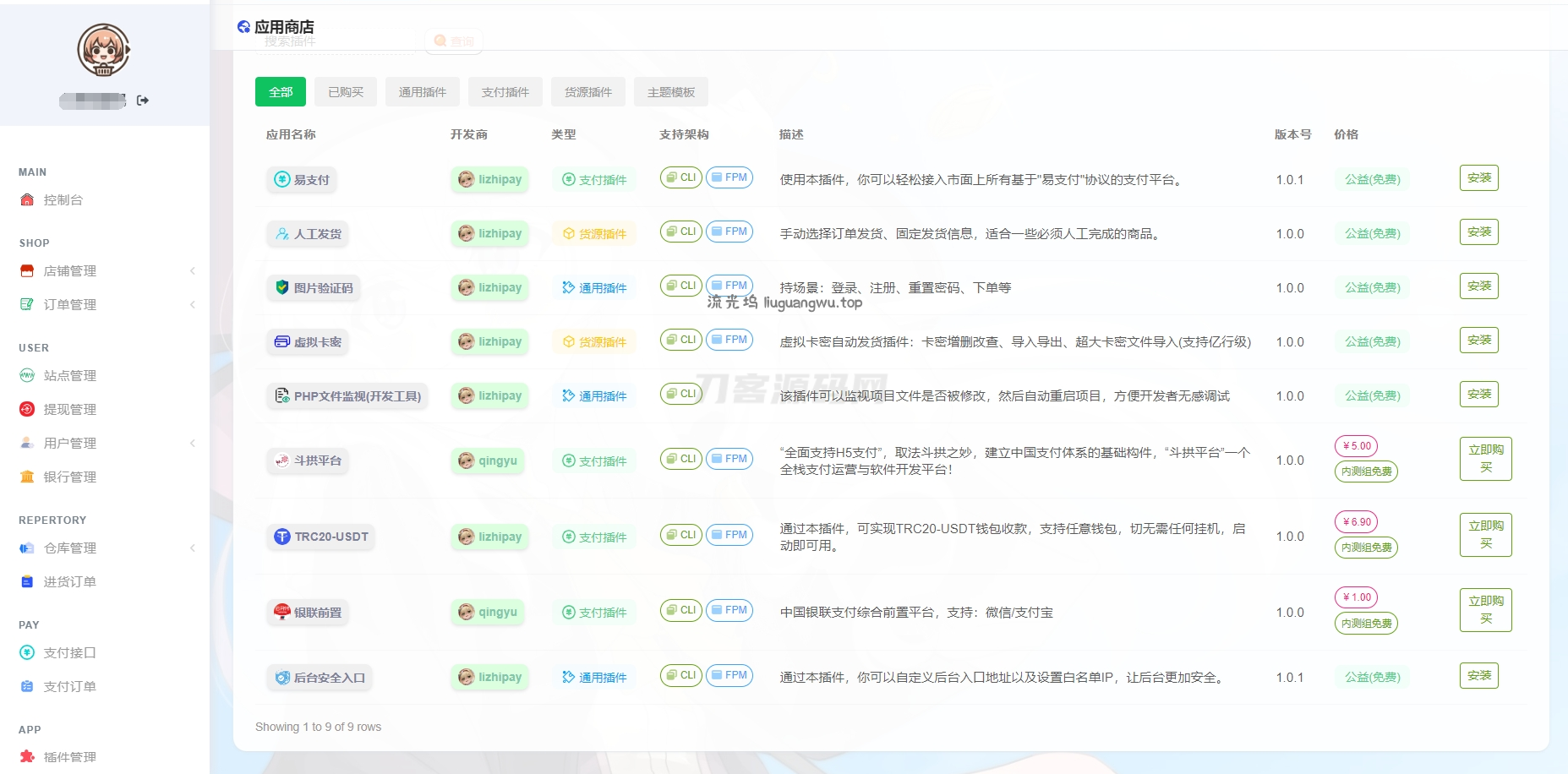Click the user avatar picture
The height and width of the screenshot is (774, 1568).
pos(103,50)
